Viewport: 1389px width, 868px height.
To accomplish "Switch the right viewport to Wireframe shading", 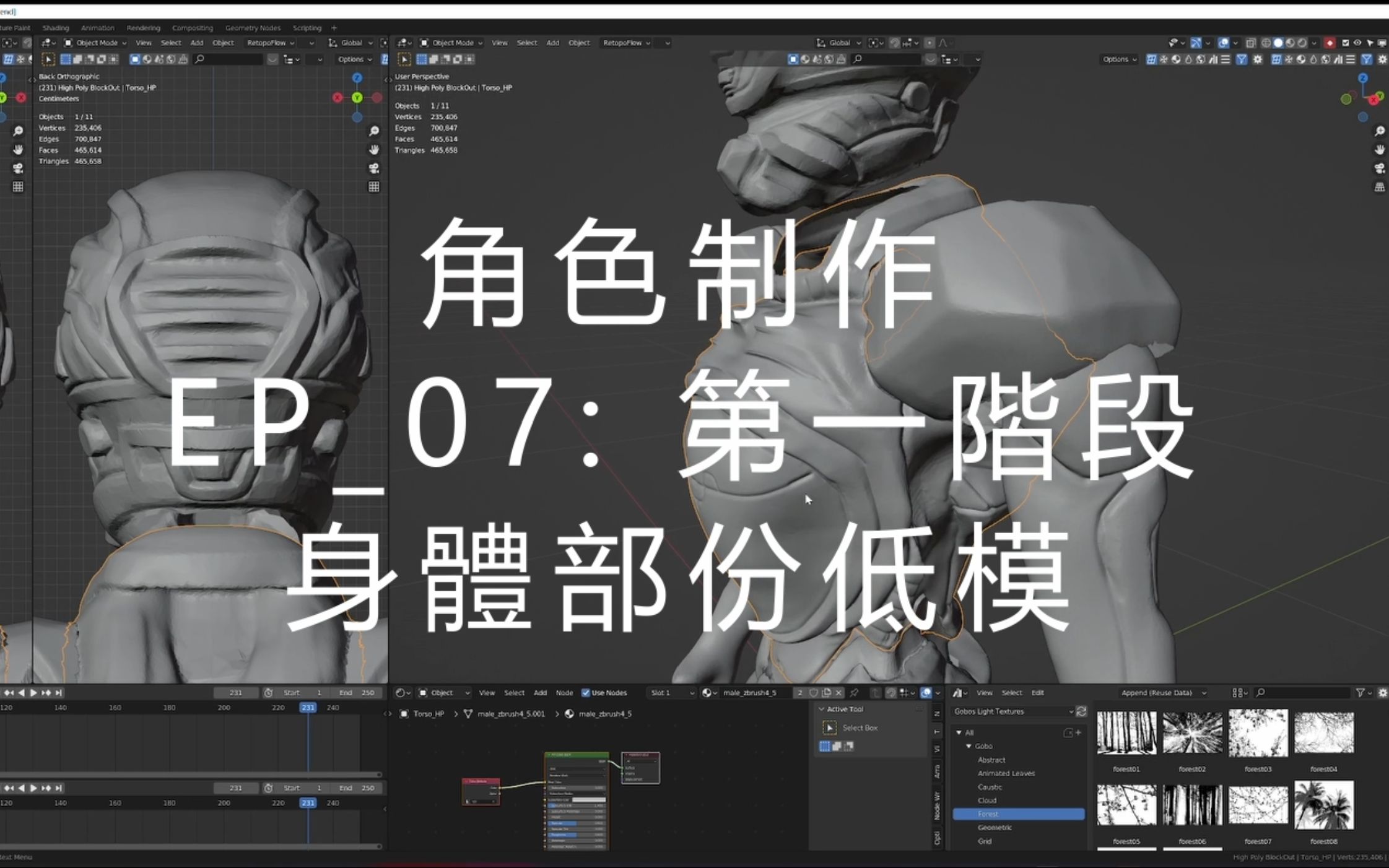I will (x=1266, y=43).
